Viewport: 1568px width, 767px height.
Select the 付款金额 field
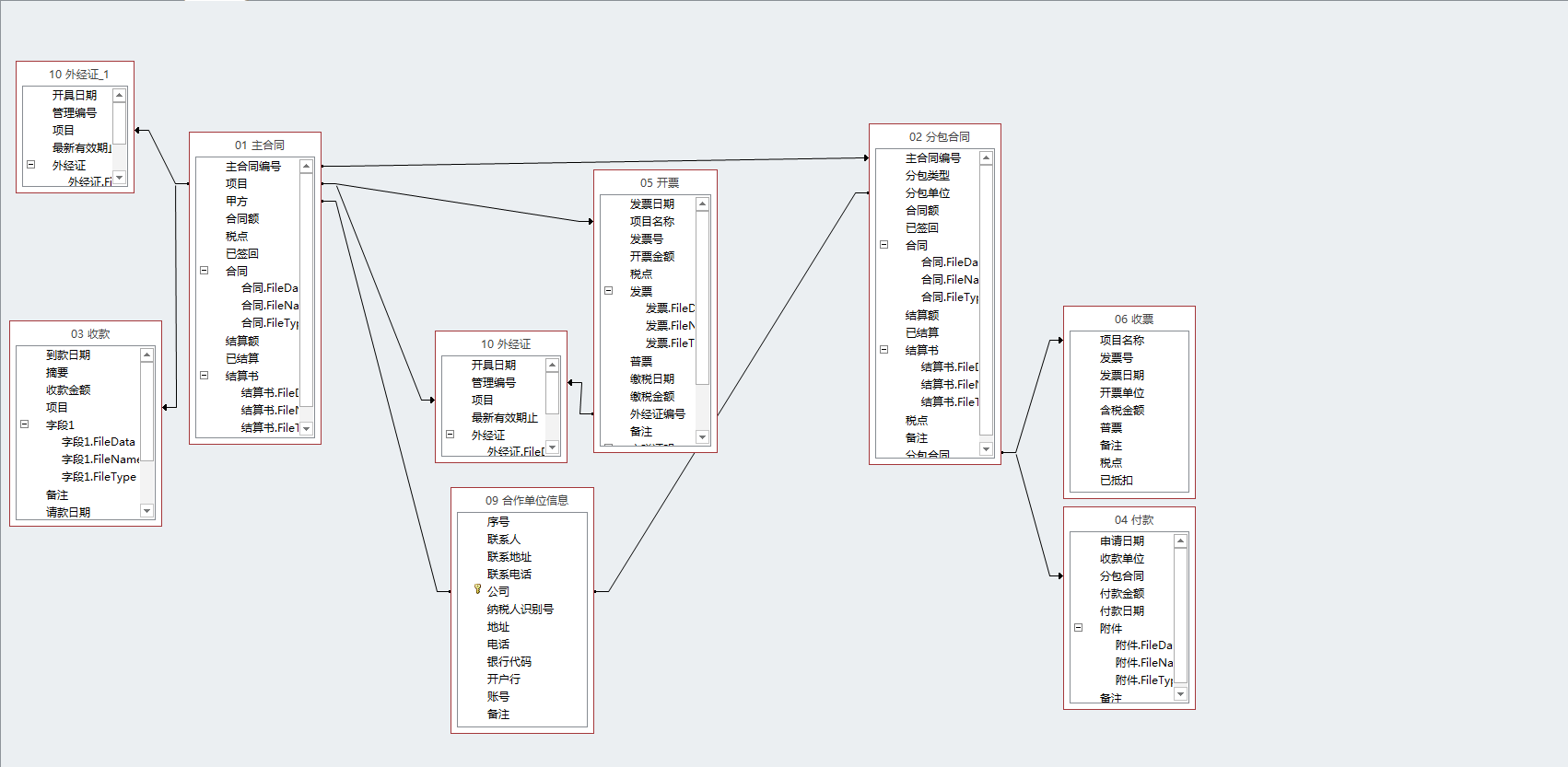pos(1122,593)
